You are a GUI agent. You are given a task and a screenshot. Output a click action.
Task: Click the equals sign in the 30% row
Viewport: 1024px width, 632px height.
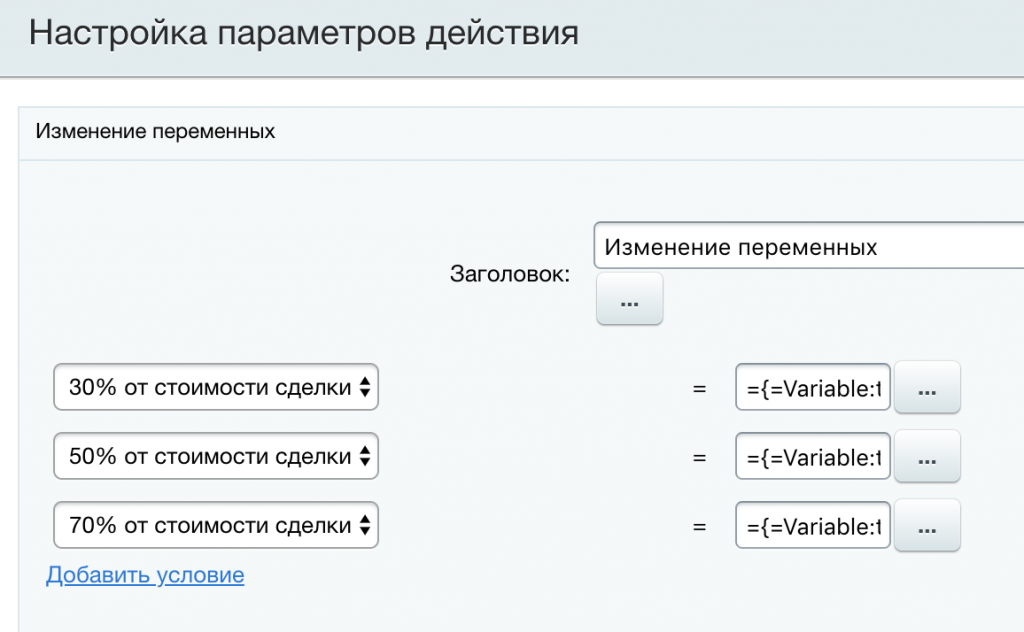click(x=700, y=389)
